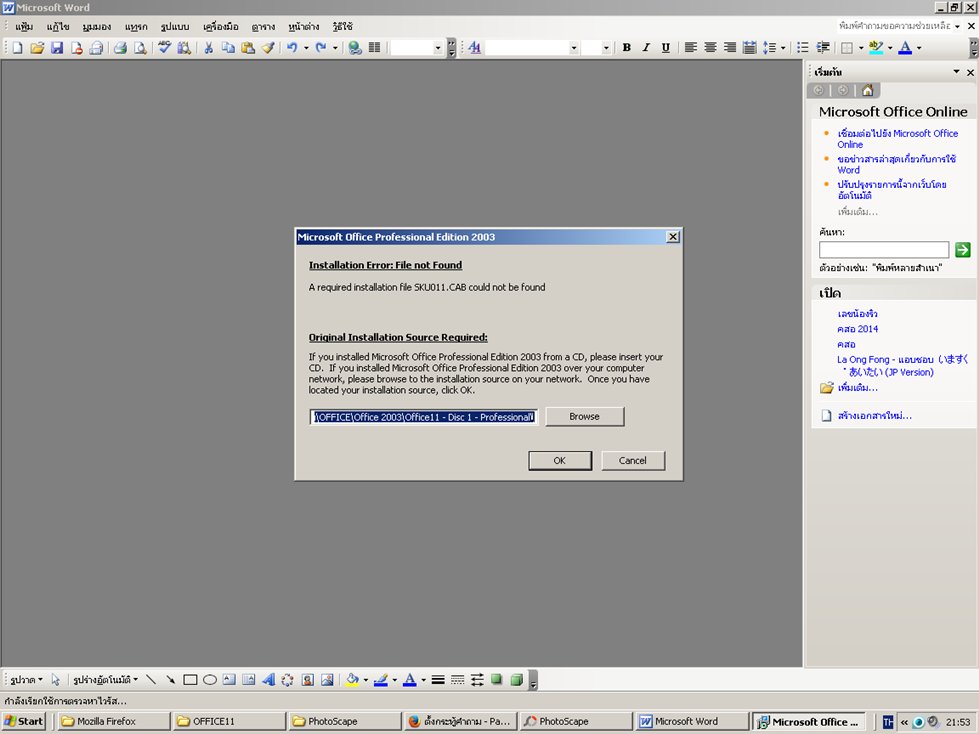The image size is (979, 734).
Task: Open the มุมมอง (View) menu
Action: click(x=96, y=26)
